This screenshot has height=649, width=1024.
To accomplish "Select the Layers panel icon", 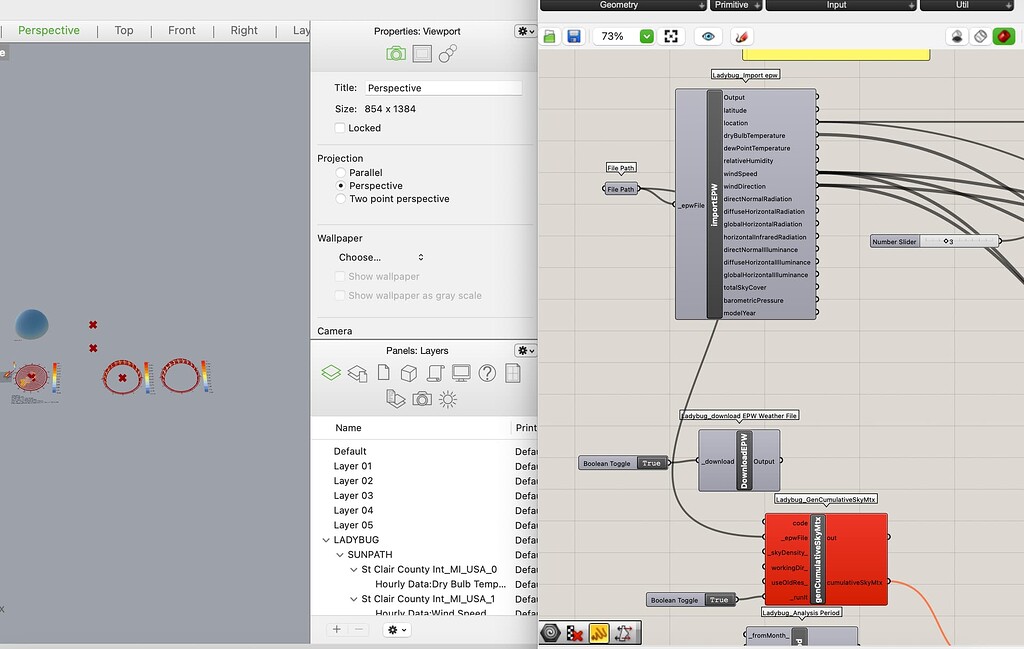I will [331, 373].
